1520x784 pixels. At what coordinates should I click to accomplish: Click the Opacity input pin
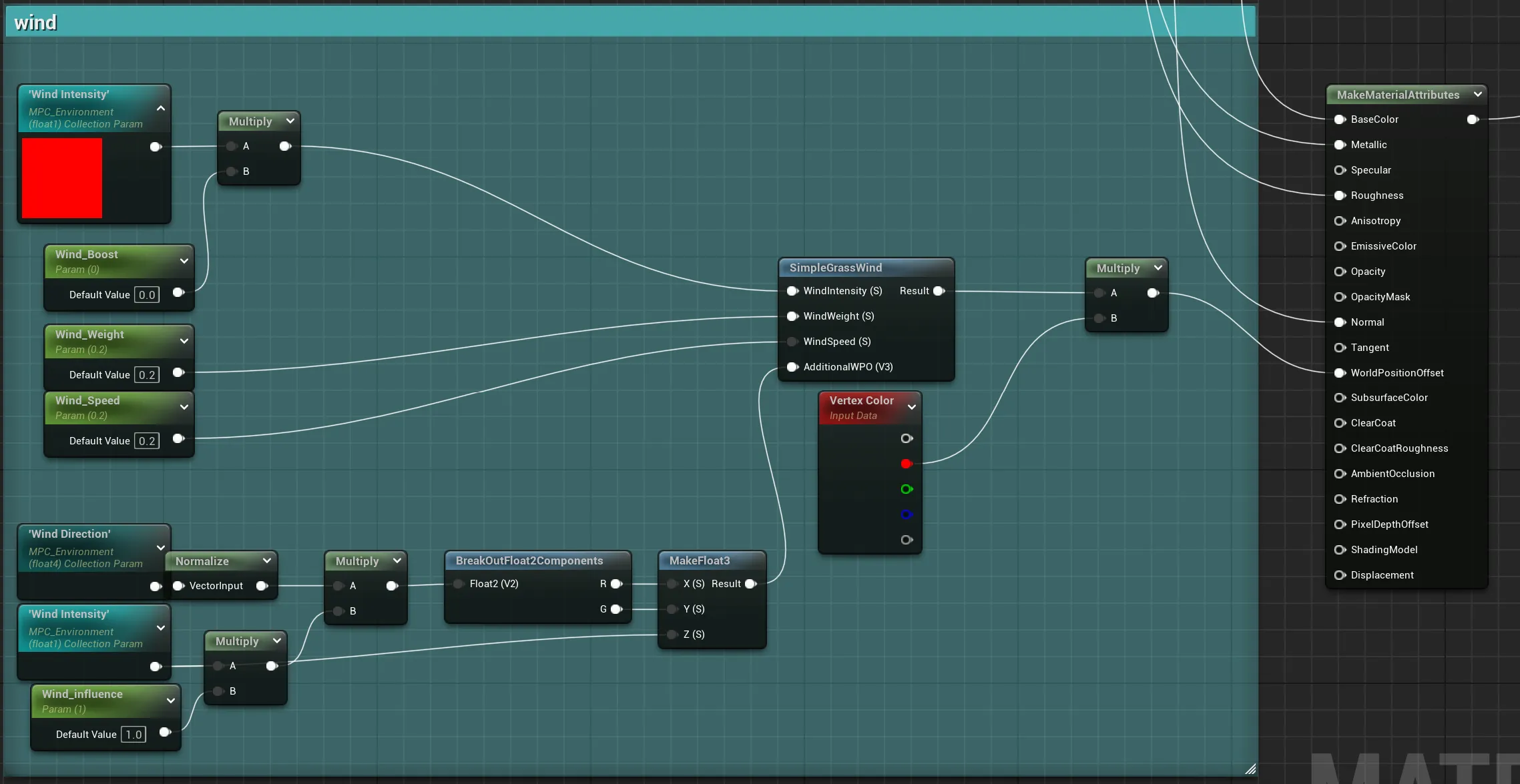(1340, 272)
